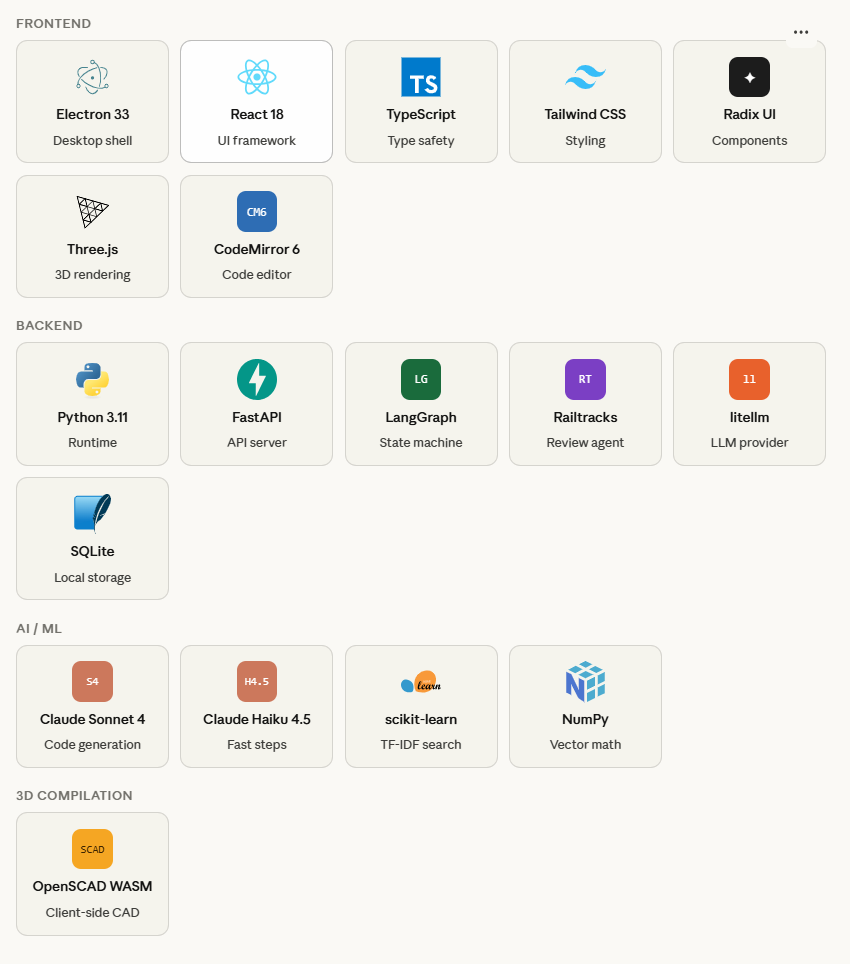Click the Python 3.11 snake logo
Screen dimensions: 850x964
(x=92, y=379)
